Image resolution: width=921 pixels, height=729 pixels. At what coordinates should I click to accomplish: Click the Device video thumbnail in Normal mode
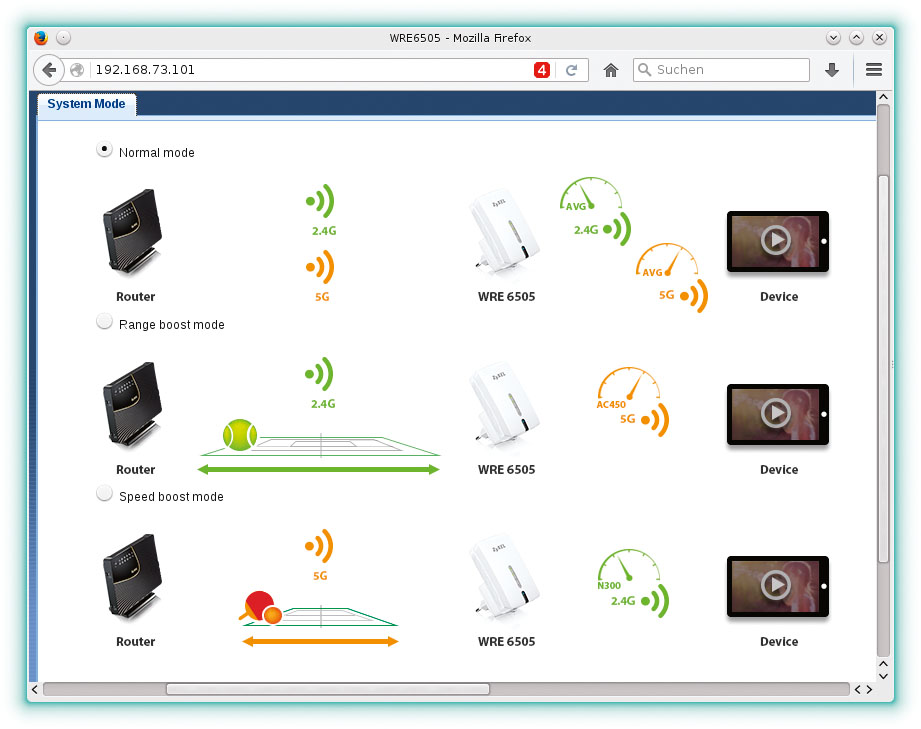777,241
